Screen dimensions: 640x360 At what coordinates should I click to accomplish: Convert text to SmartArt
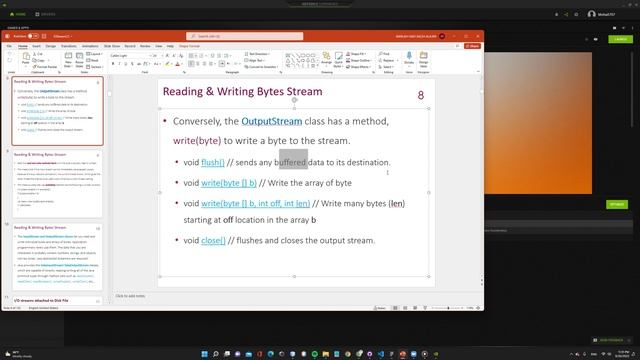click(x=261, y=67)
